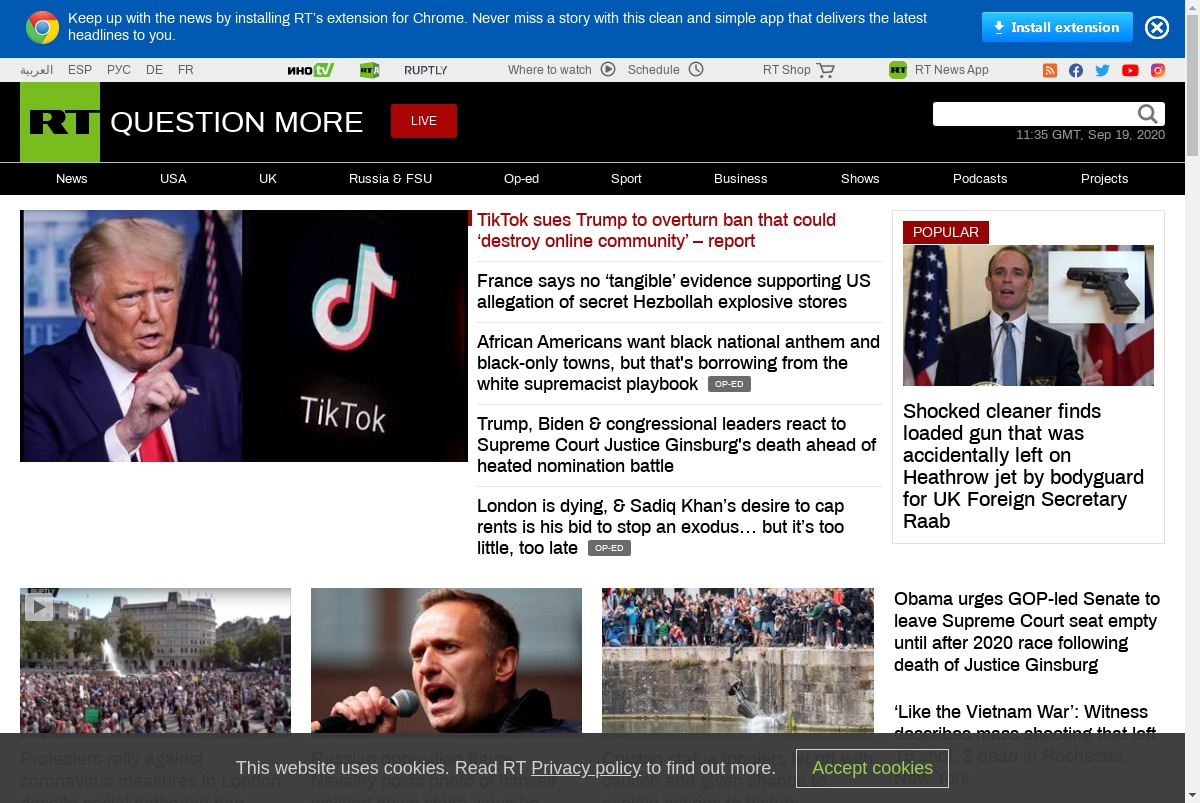This screenshot has height=803, width=1200.
Task: Open TikTok sues Trump headline
Action: click(x=656, y=230)
